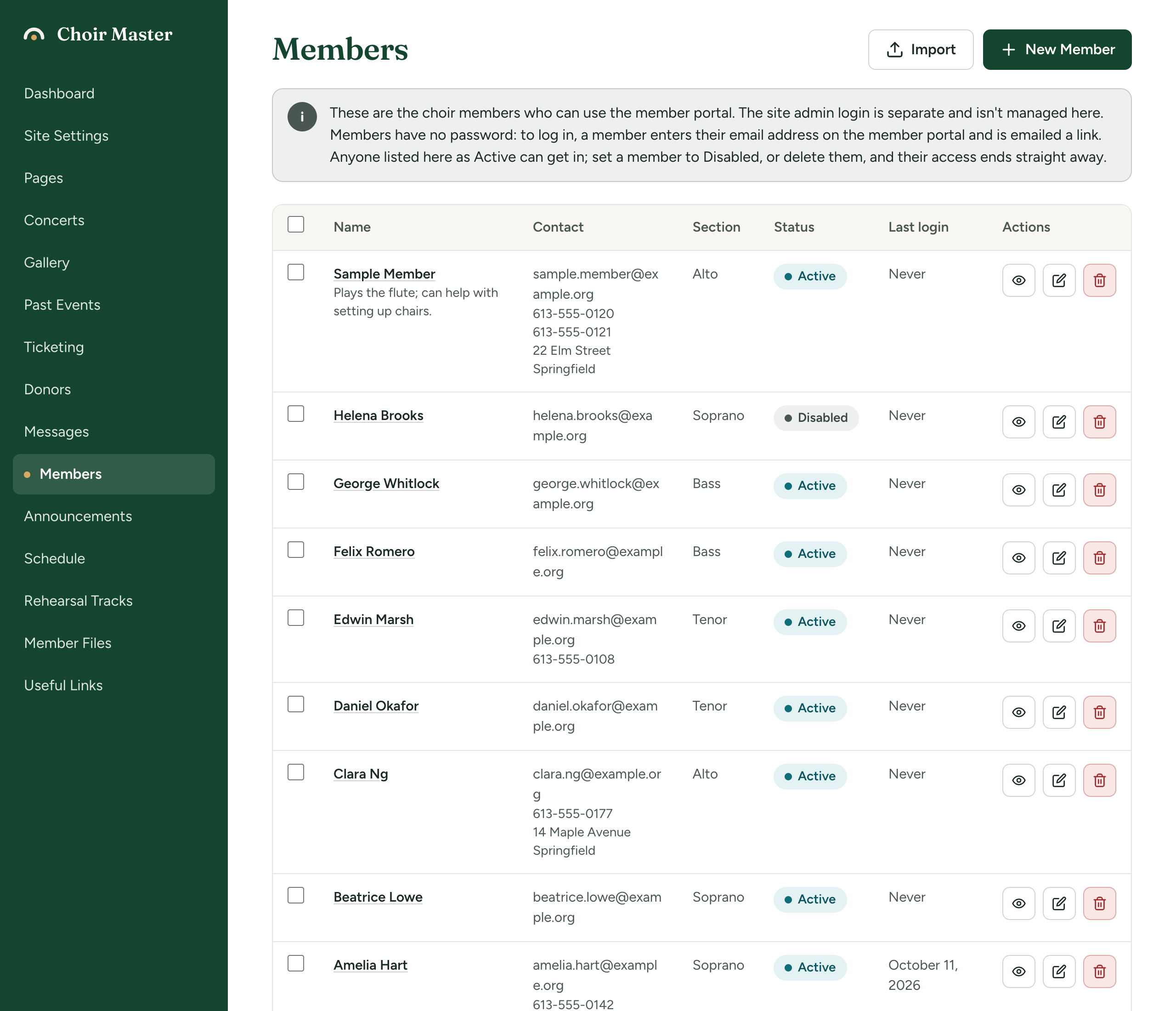The width and height of the screenshot is (1176, 1011).
Task: Open Daniel Okafor's name link
Action: click(x=376, y=705)
